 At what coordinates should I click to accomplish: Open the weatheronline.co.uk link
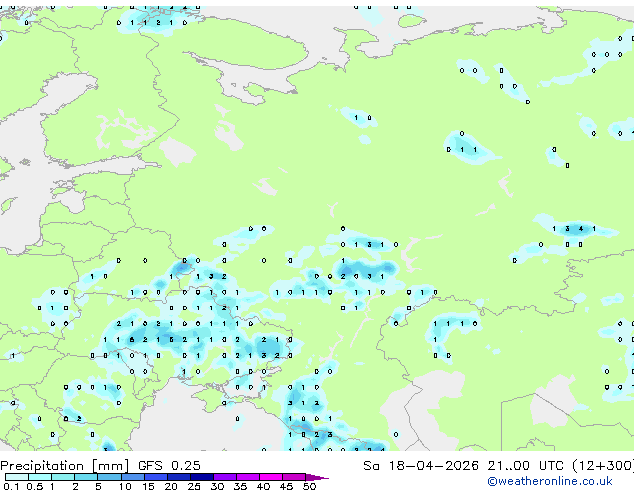tap(550, 481)
